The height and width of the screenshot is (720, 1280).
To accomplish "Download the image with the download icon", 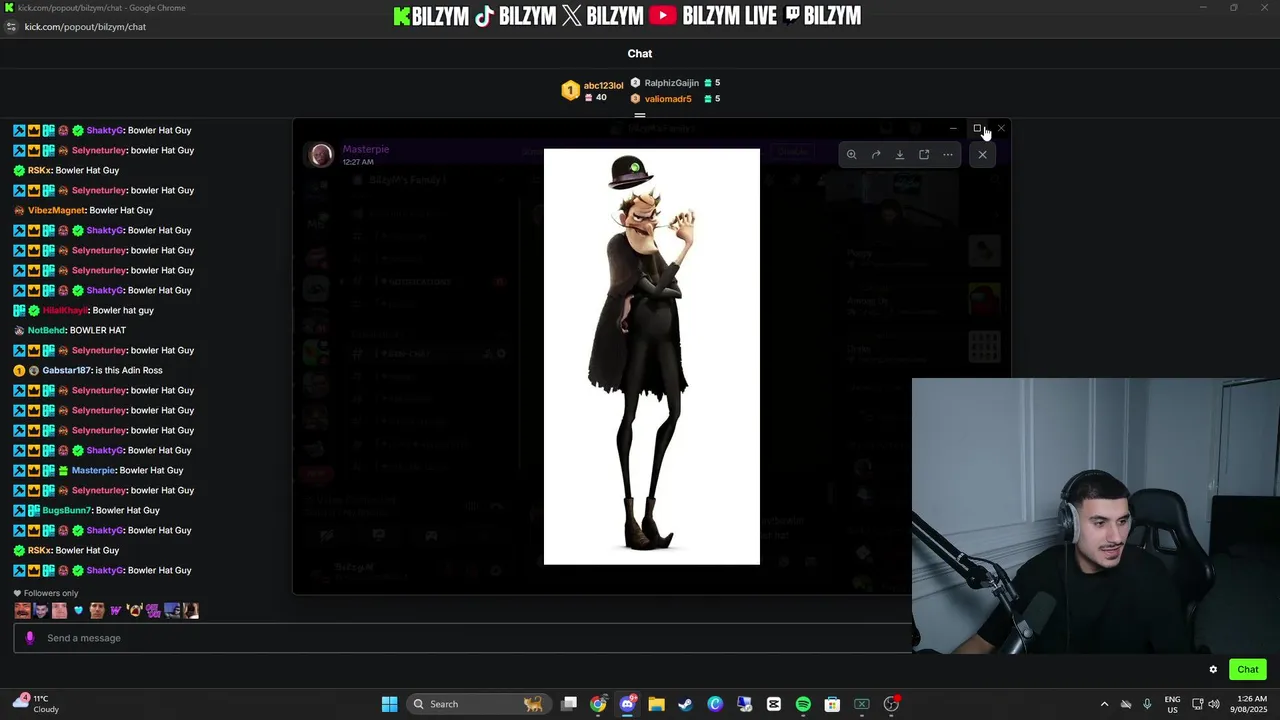I will tap(900, 155).
